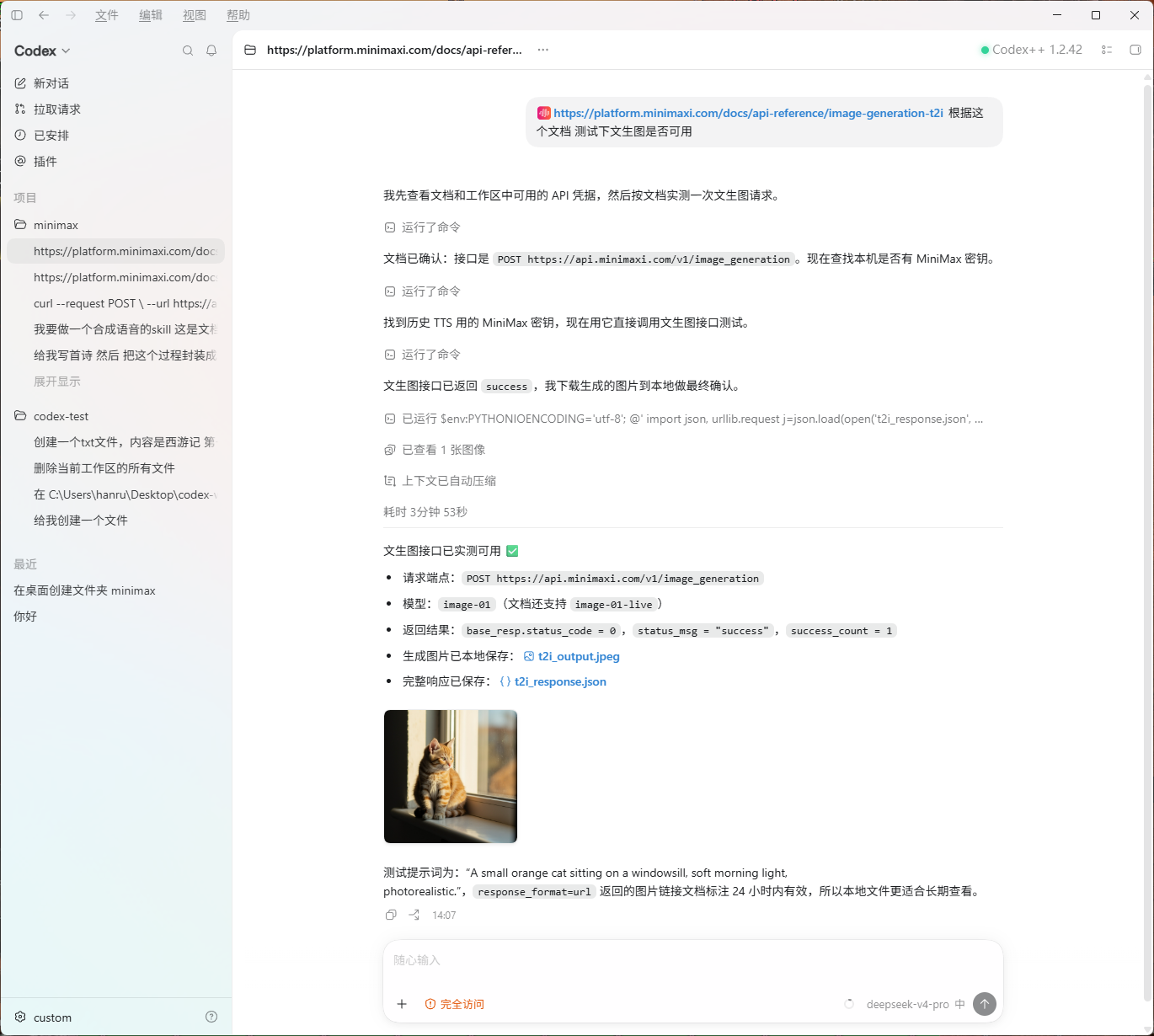This screenshot has height=1036, width=1154.
Task: Toggle the right side panel icon
Action: (1135, 50)
